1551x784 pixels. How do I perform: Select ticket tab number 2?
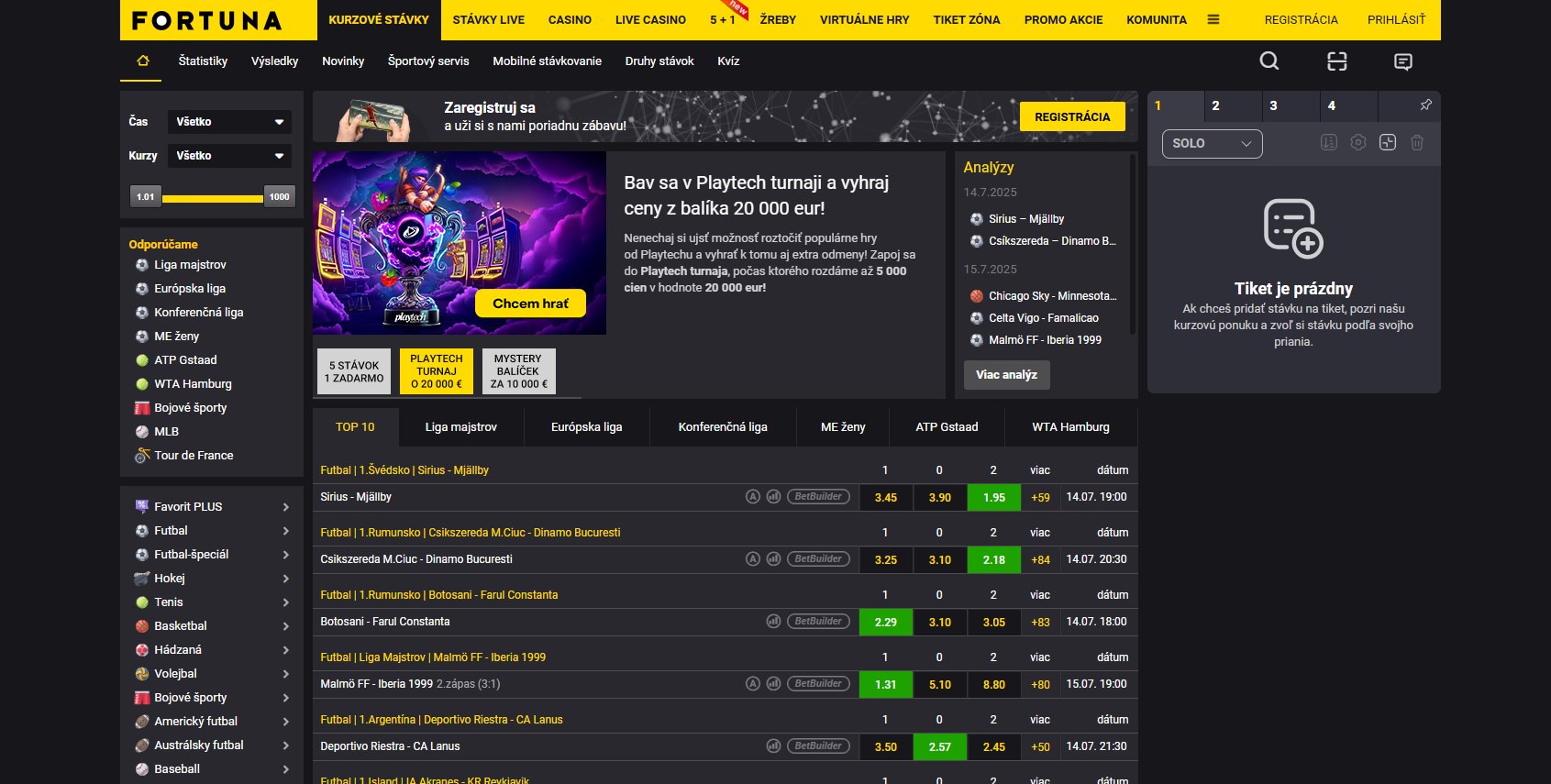[x=1233, y=105]
